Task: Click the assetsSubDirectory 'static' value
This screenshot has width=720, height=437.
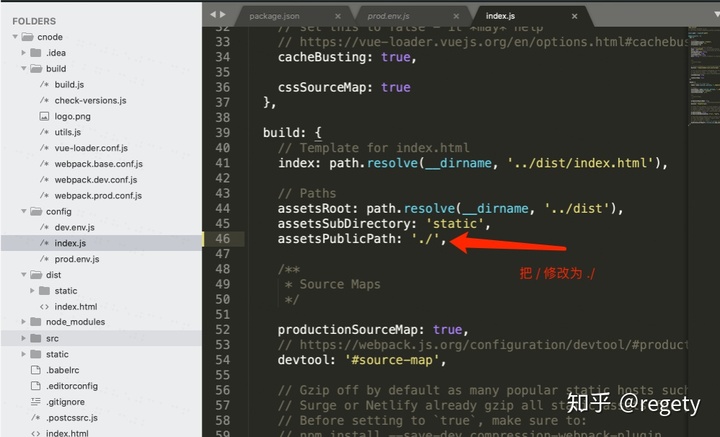Action: 455,224
